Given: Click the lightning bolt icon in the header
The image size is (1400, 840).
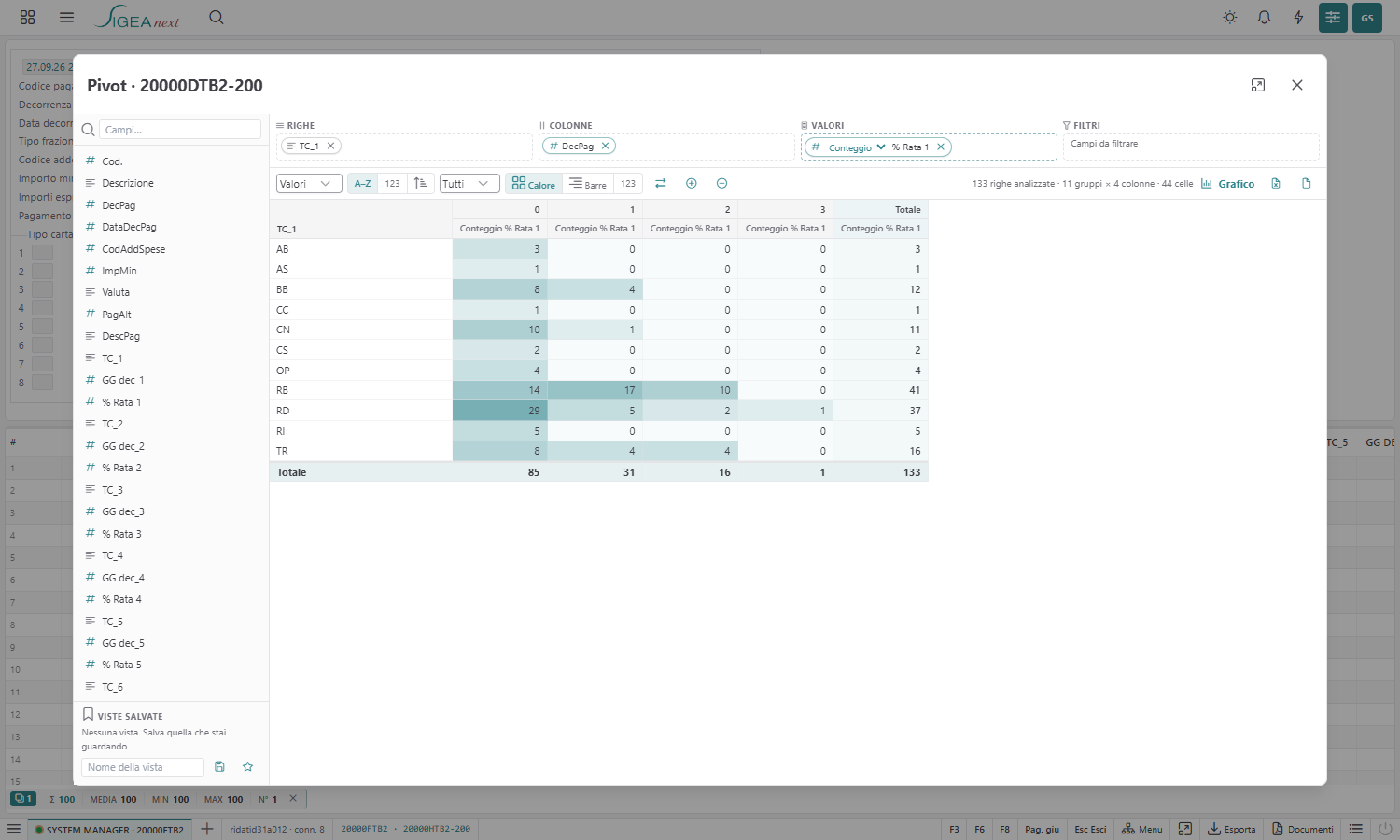Looking at the screenshot, I should coord(1298,18).
